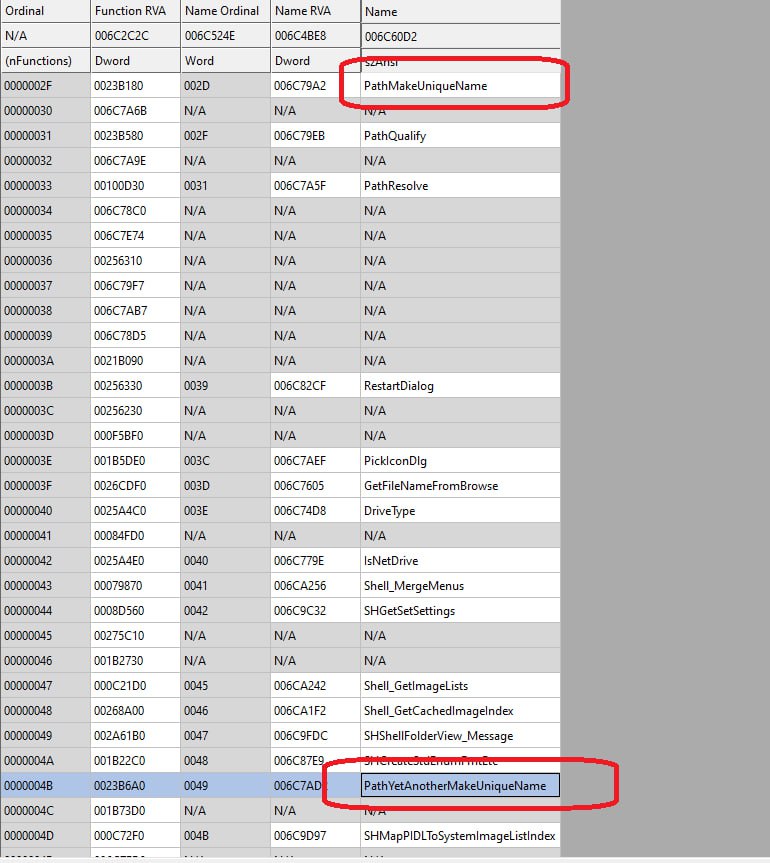The image size is (770, 863).
Task: Click name RVA 006C79EB
Action: 315,136
